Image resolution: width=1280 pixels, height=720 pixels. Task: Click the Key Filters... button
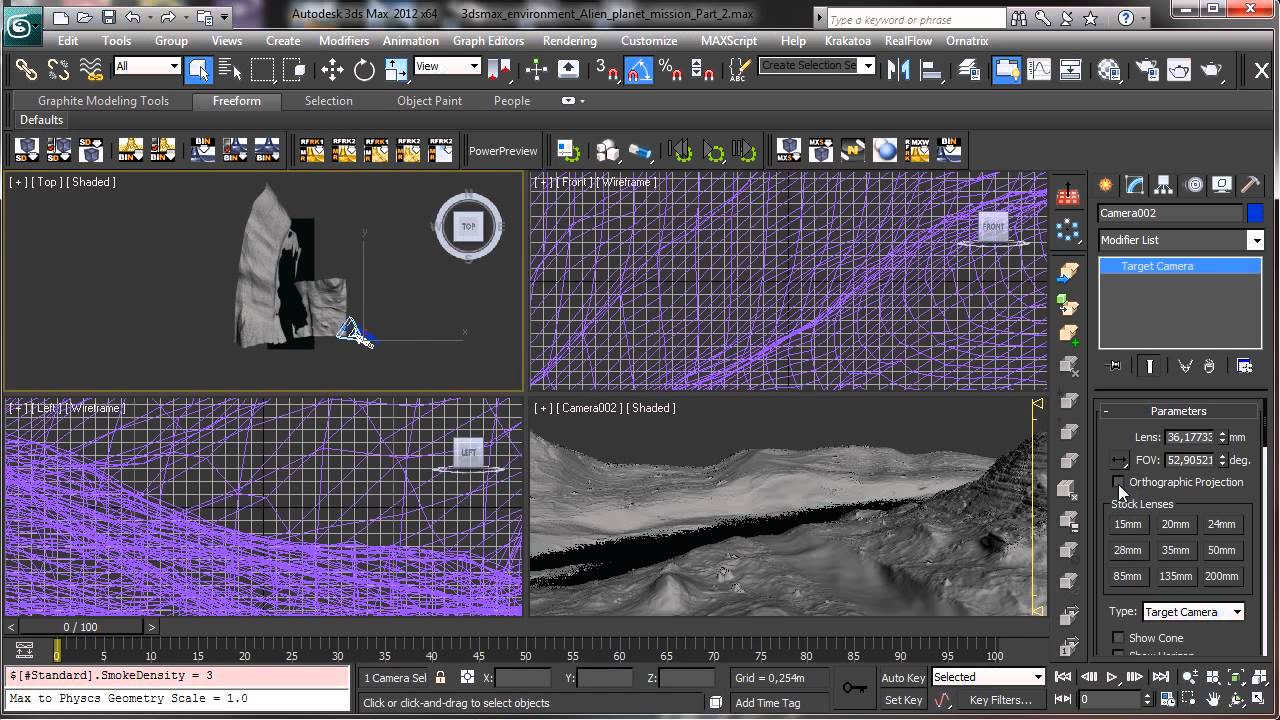(x=1000, y=700)
